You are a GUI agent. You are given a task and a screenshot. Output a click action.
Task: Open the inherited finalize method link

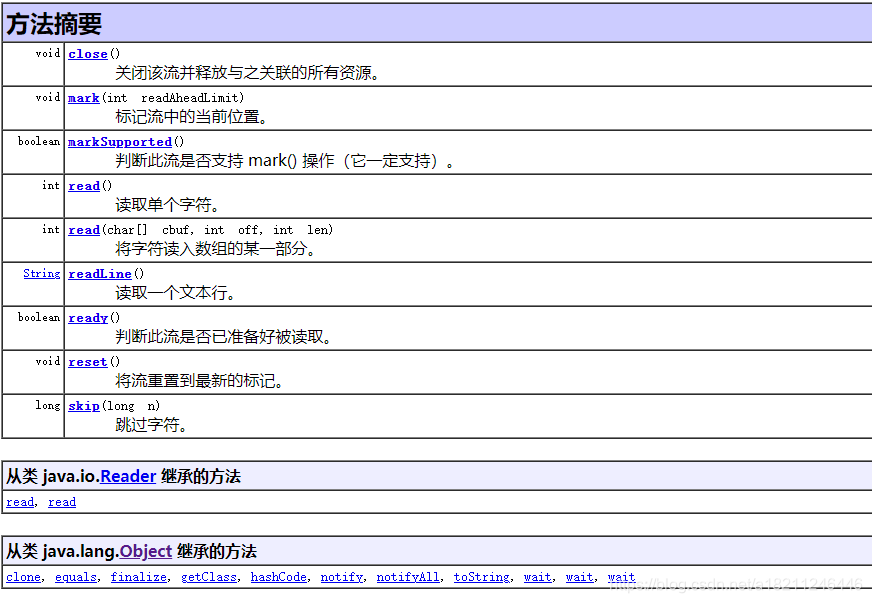[x=139, y=577]
